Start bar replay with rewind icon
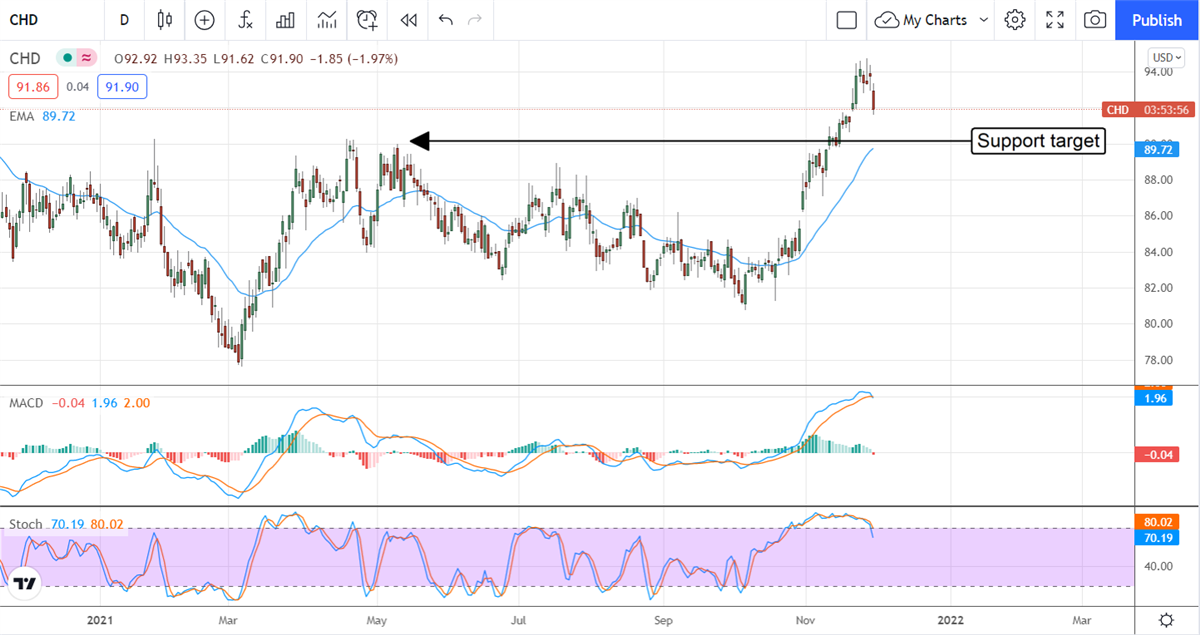1200x635 pixels. pos(408,20)
